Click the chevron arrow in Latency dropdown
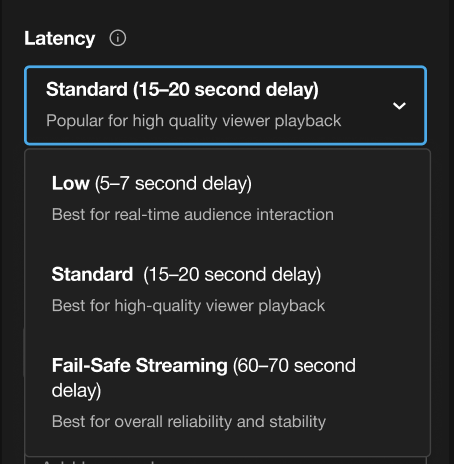The height and width of the screenshot is (464, 454). click(399, 106)
